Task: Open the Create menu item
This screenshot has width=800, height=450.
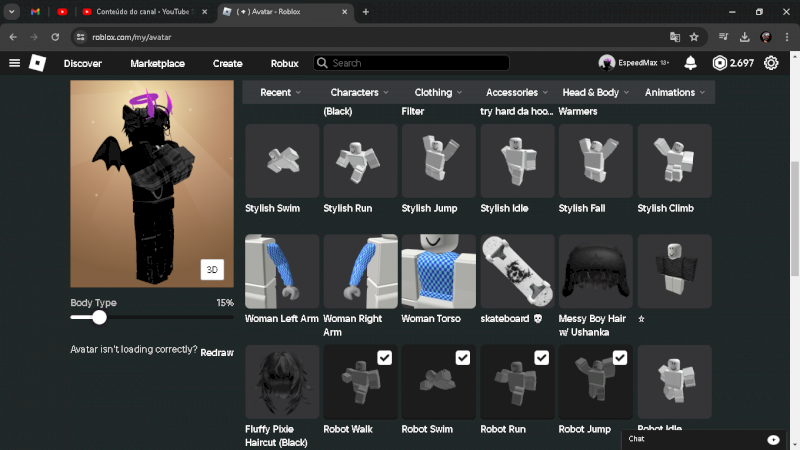Action: point(227,63)
